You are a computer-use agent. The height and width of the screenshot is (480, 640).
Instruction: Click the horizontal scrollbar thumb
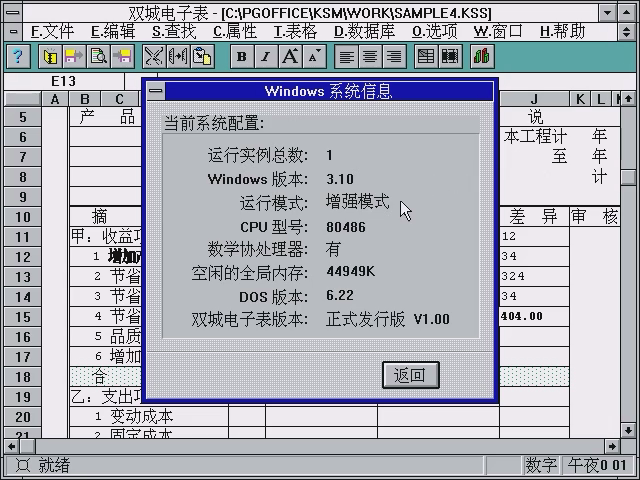click(x=28, y=447)
